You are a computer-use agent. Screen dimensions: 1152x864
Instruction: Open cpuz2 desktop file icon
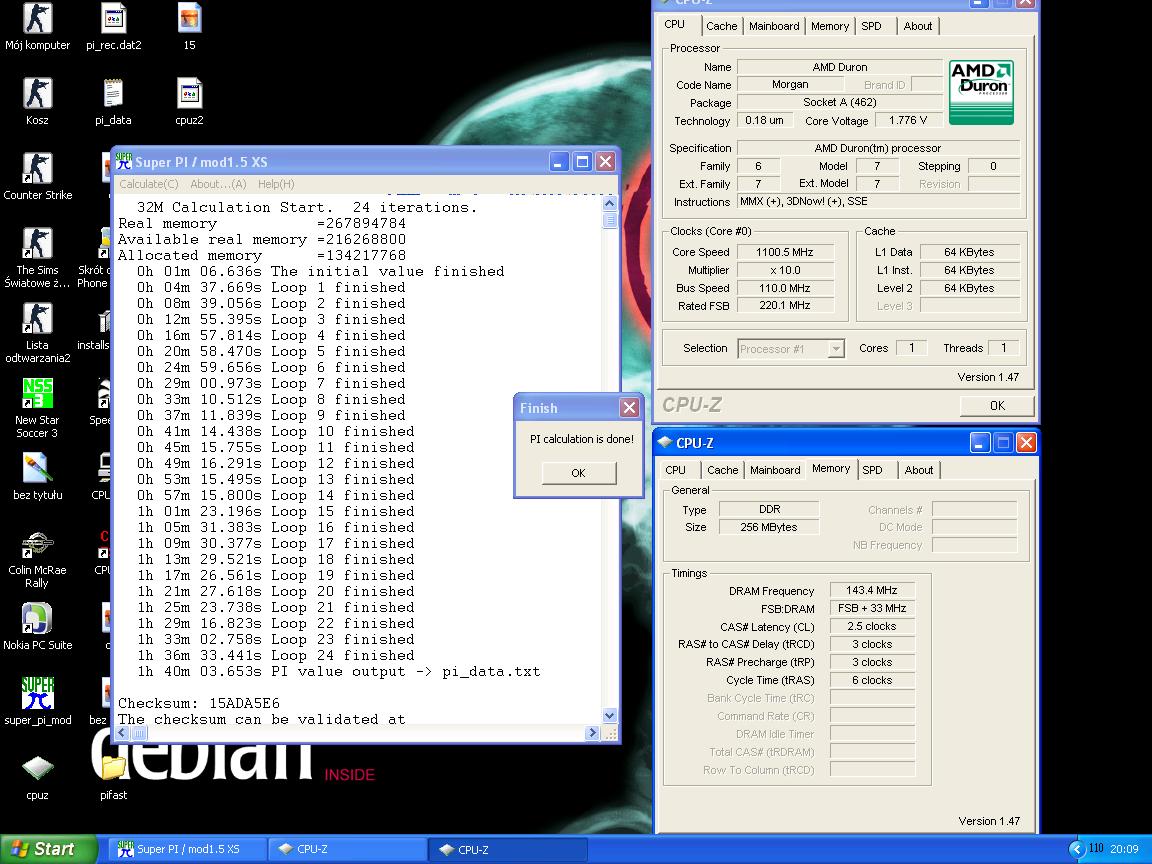coord(190,101)
